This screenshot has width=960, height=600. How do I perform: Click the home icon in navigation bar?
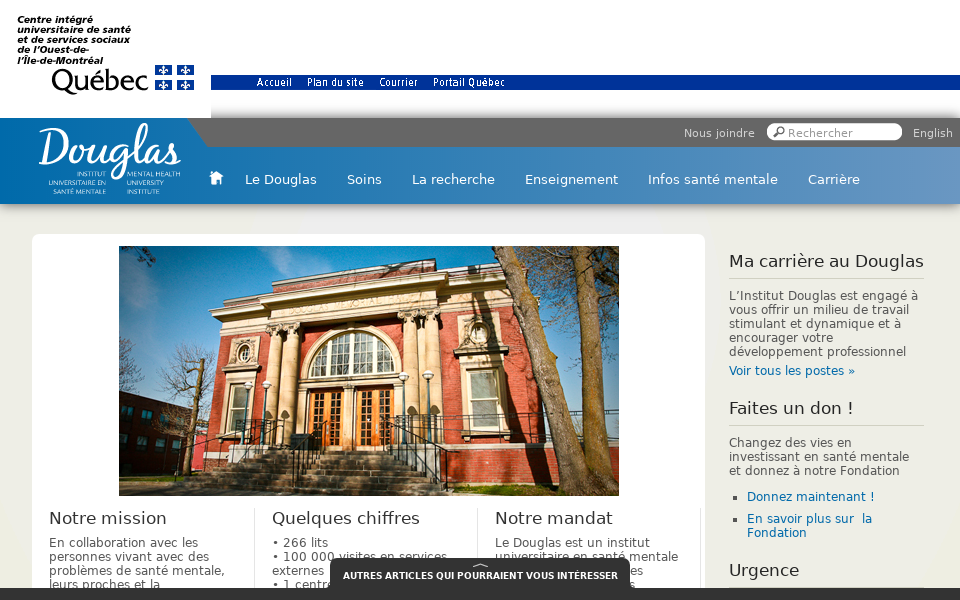pyautogui.click(x=216, y=176)
